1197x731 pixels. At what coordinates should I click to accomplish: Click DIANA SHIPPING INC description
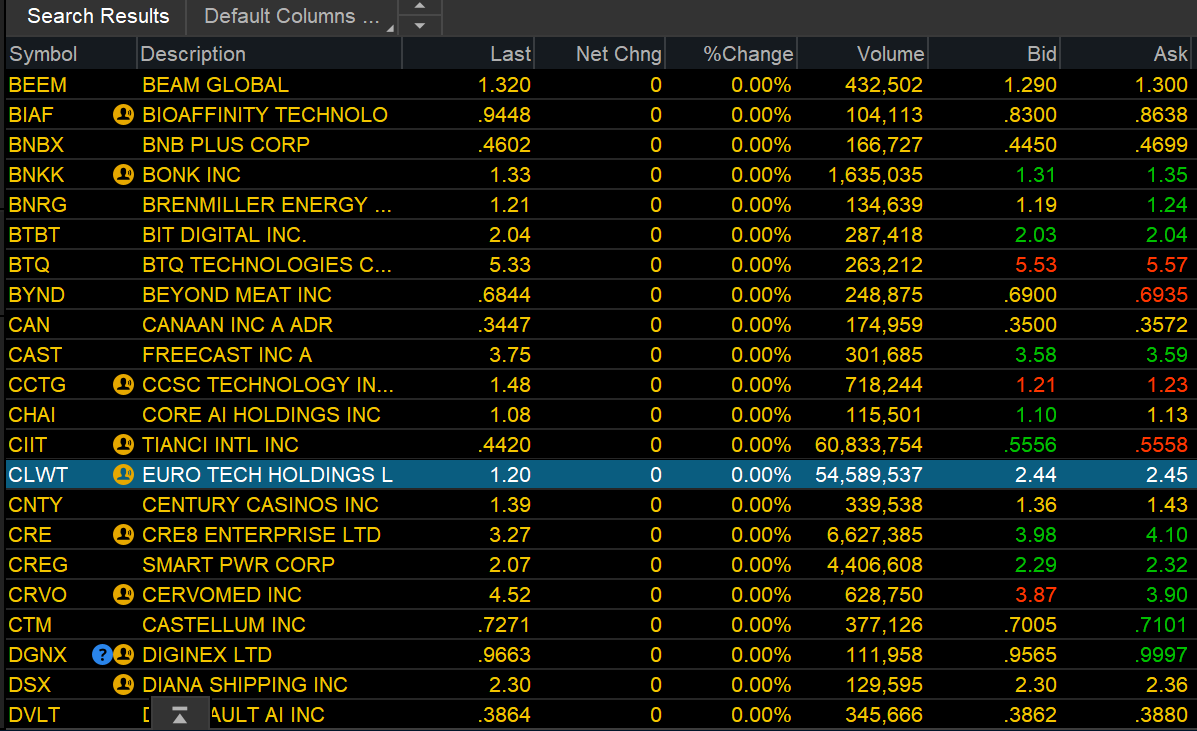coord(244,684)
